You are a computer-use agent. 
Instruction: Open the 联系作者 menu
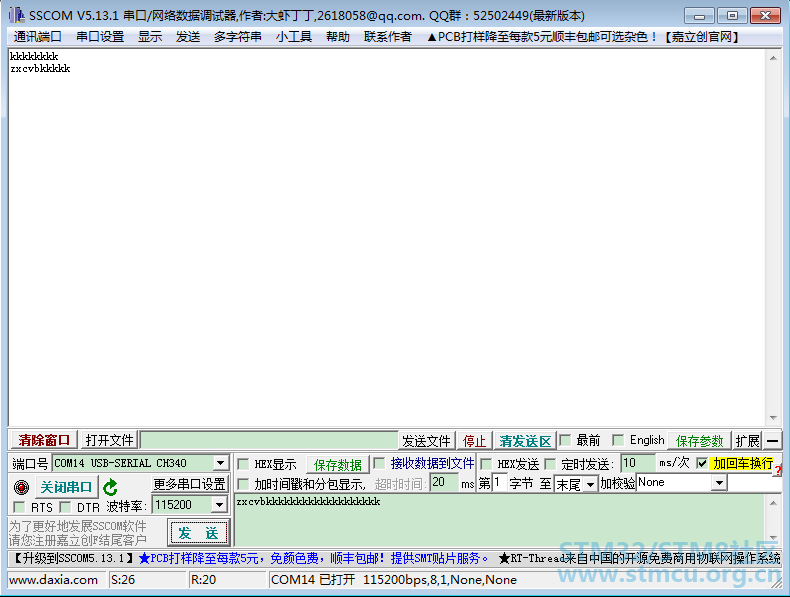click(x=387, y=37)
